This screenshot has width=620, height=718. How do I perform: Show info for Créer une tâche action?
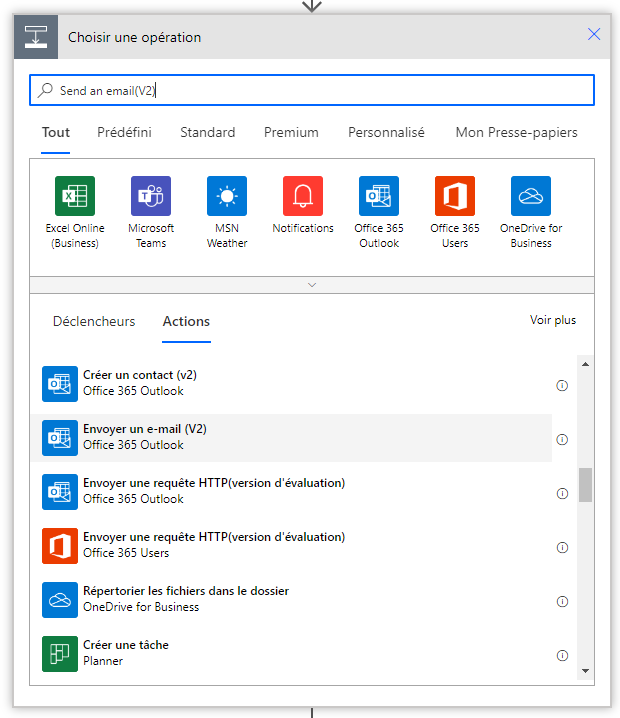pyautogui.click(x=562, y=656)
